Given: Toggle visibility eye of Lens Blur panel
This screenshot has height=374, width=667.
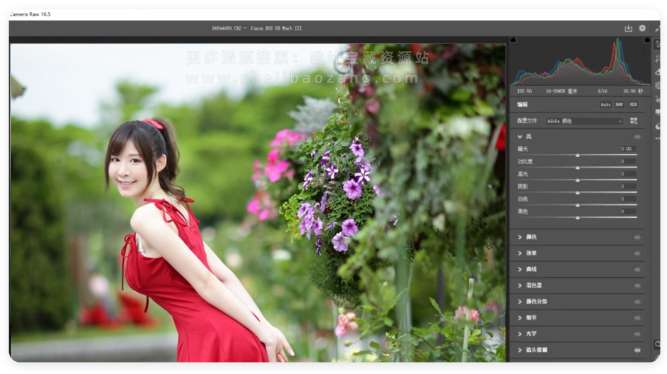Looking at the screenshot, I should click(x=637, y=350).
